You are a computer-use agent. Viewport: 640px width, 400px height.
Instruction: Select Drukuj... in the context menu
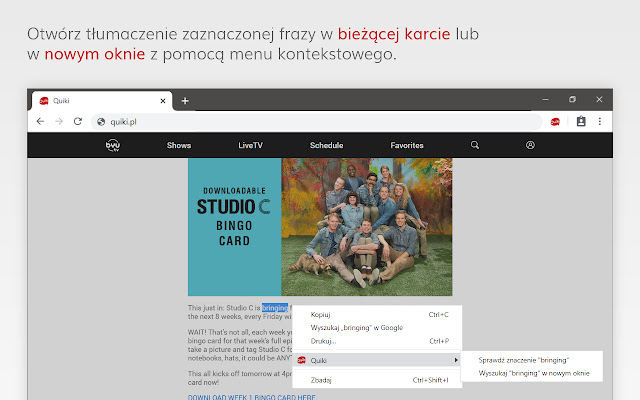tap(377, 341)
